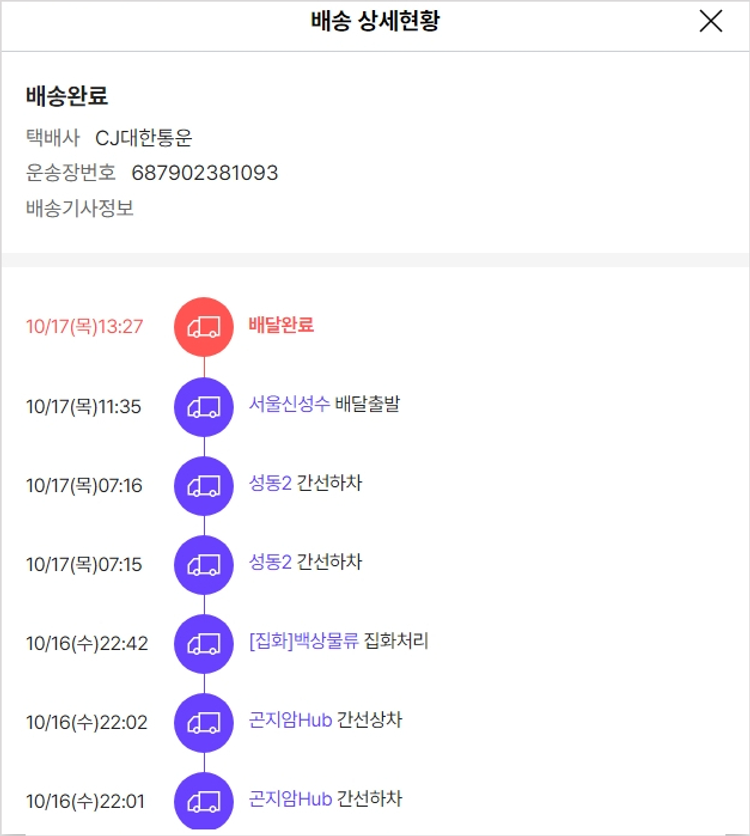
Task: Click the red 배달완료 truck icon
Action: point(204,327)
